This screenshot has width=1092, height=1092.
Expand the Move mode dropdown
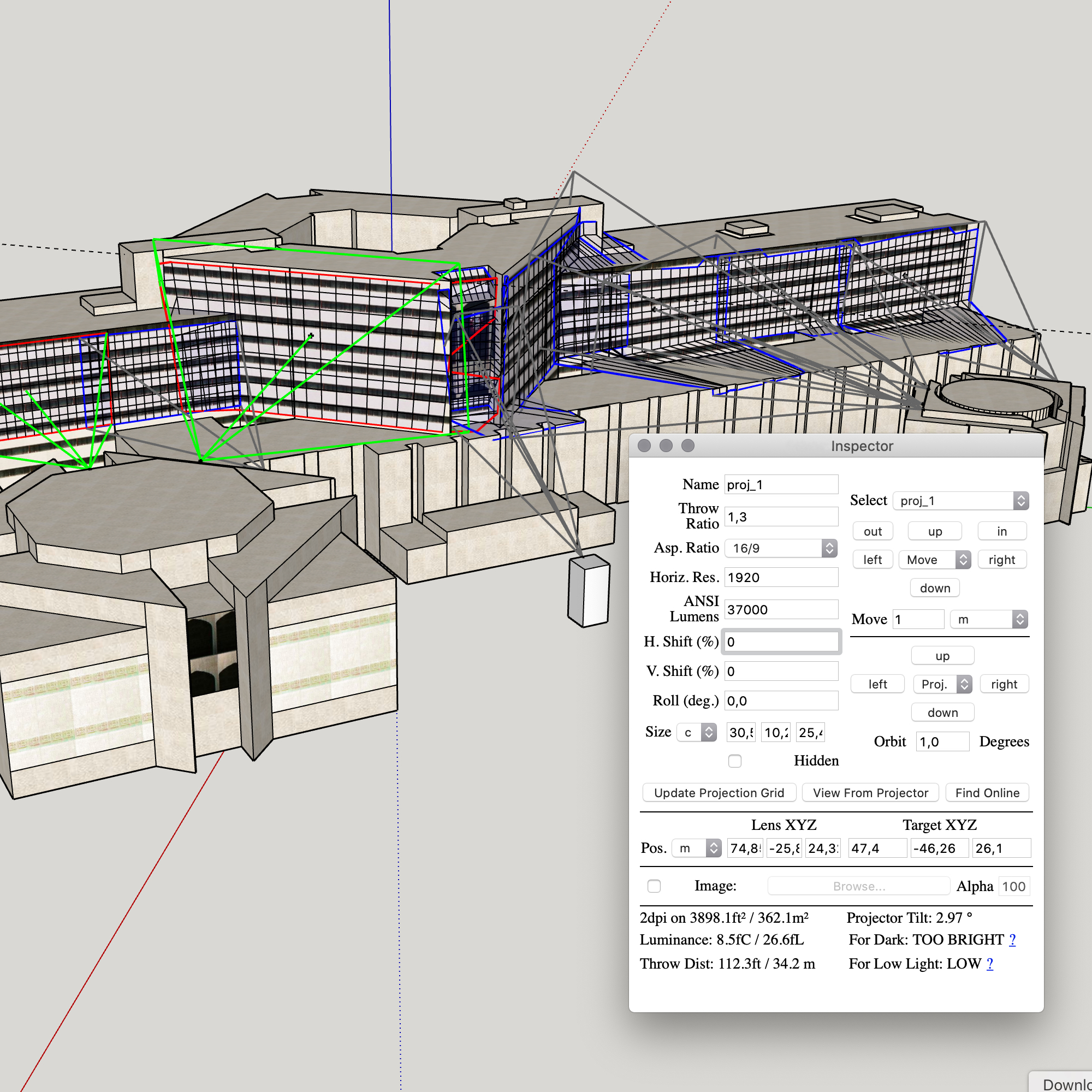935,560
